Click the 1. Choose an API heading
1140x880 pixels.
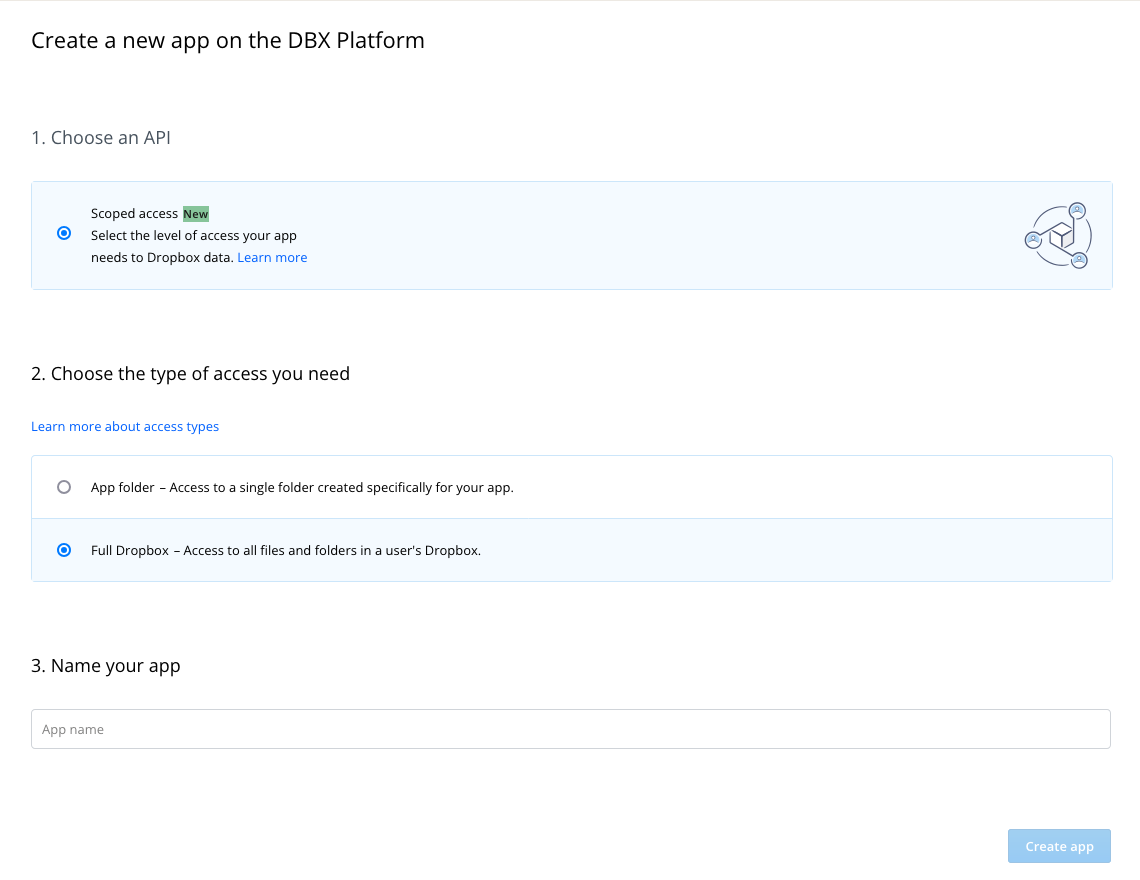(x=101, y=137)
